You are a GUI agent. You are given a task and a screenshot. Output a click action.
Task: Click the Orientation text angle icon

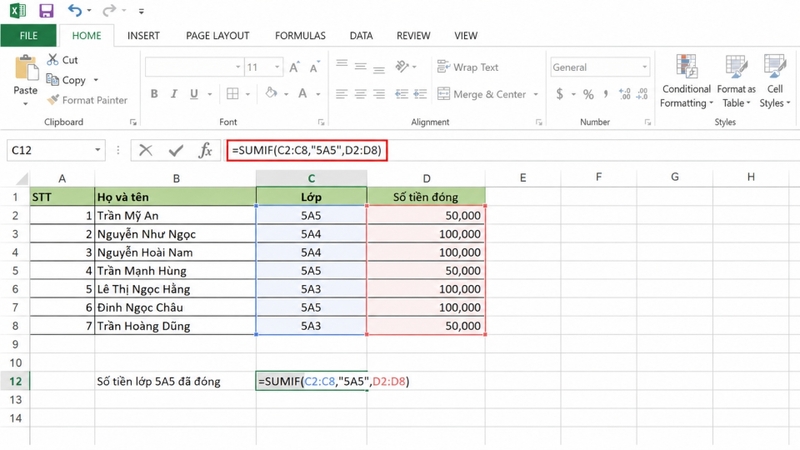(403, 66)
